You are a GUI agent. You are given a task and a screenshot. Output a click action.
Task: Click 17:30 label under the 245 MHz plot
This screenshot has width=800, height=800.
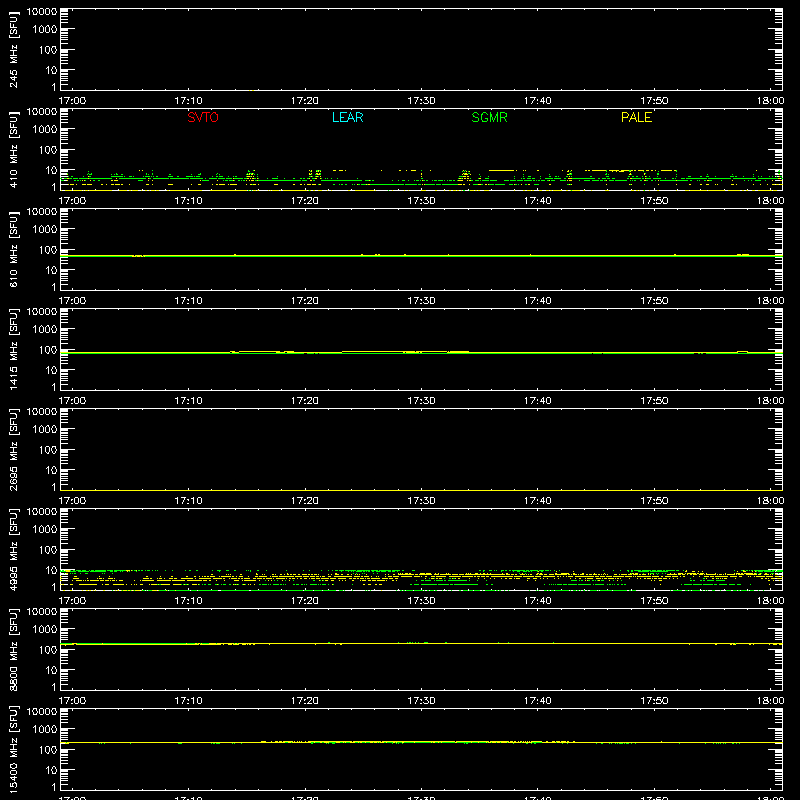421,101
